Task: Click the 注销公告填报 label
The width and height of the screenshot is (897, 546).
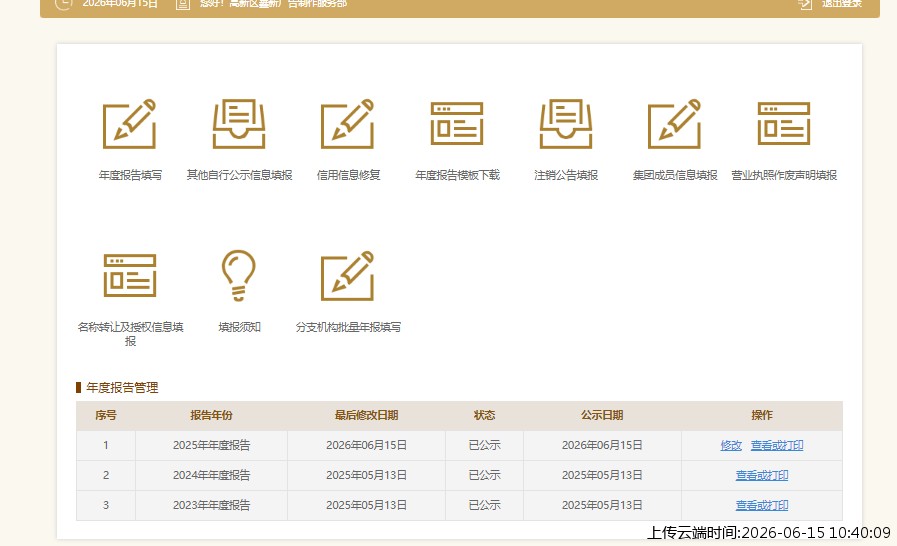Action: 566,175
